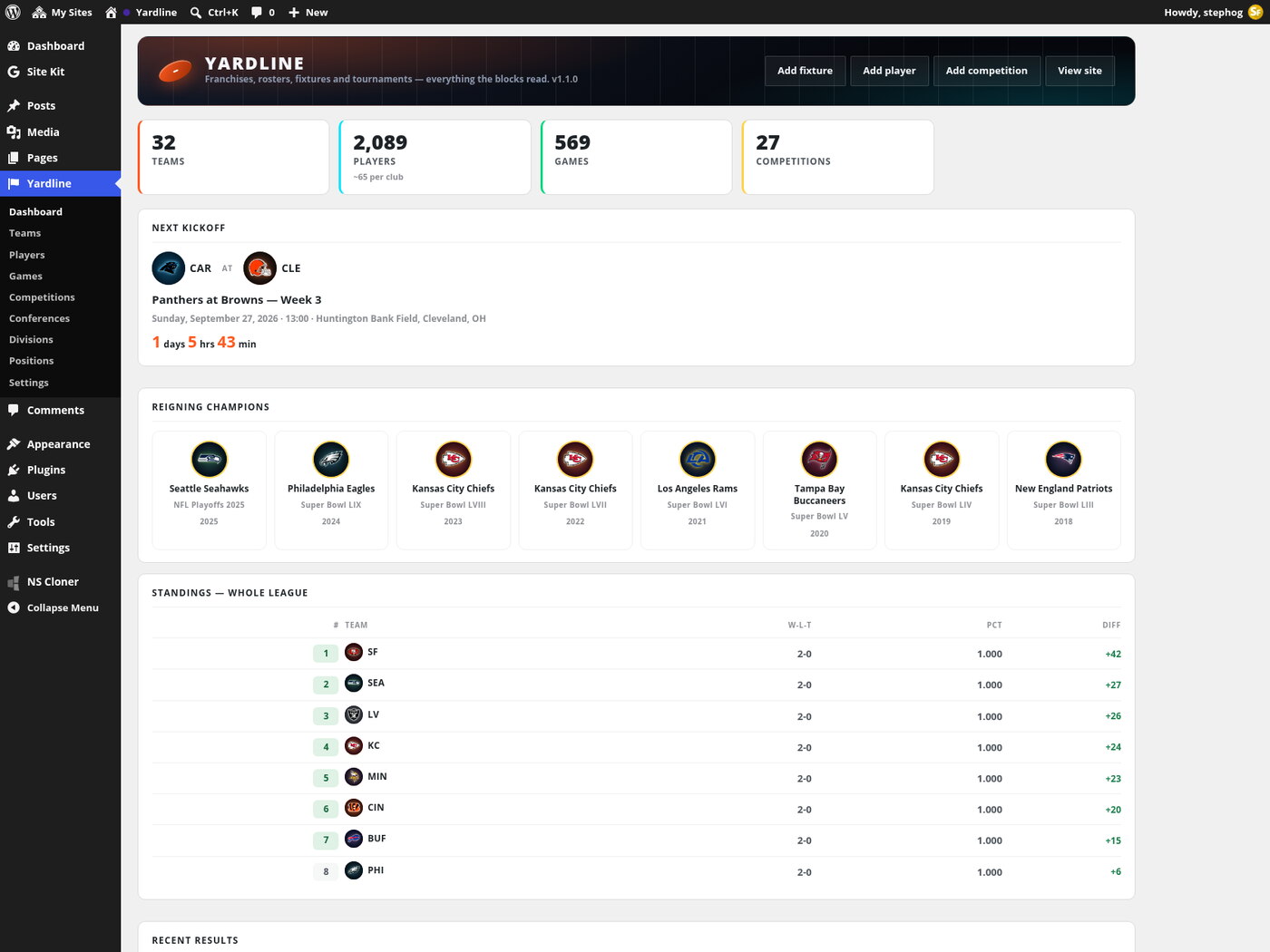Image resolution: width=1270 pixels, height=952 pixels.
Task: Select Seattle Seahawks champion card
Action: pyautogui.click(x=209, y=491)
